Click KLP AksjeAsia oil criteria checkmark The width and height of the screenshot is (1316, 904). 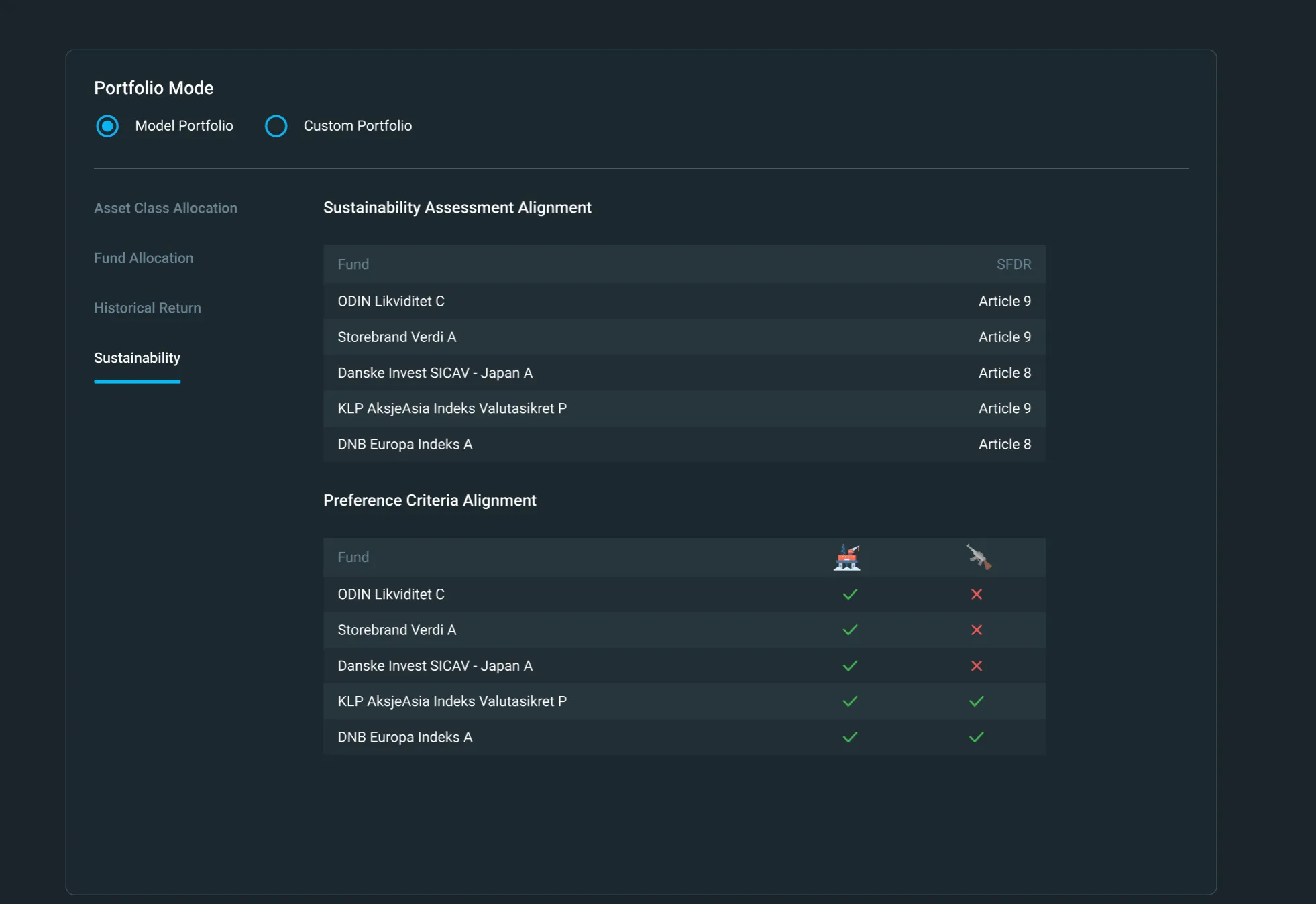coord(850,701)
